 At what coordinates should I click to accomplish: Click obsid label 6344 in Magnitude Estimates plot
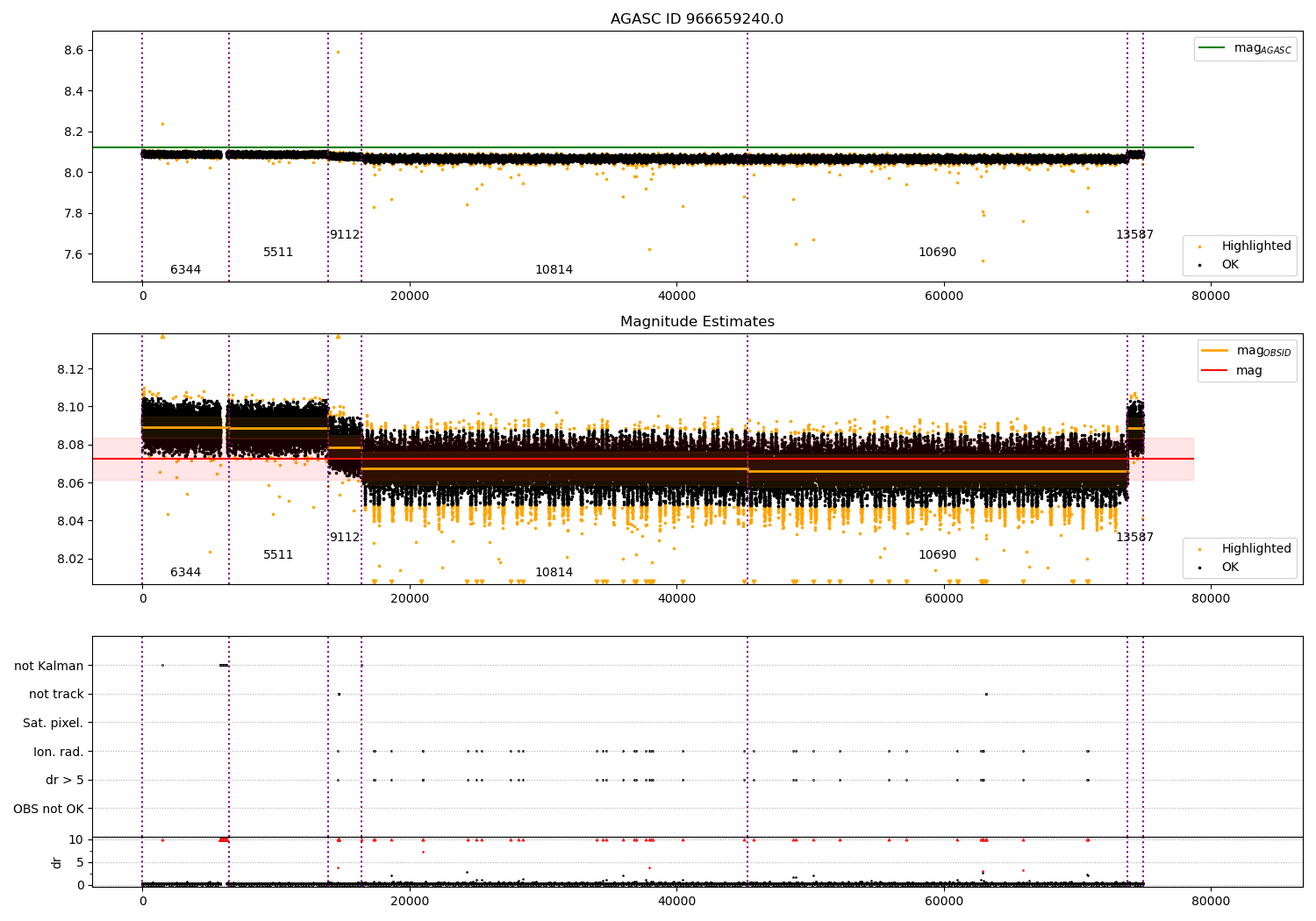(185, 572)
